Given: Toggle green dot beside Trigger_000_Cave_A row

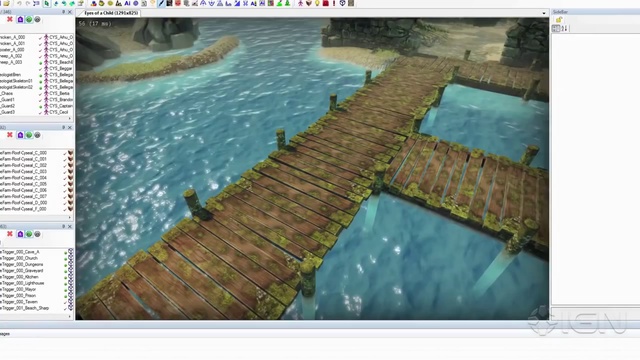Looking at the screenshot, I should 65,252.
